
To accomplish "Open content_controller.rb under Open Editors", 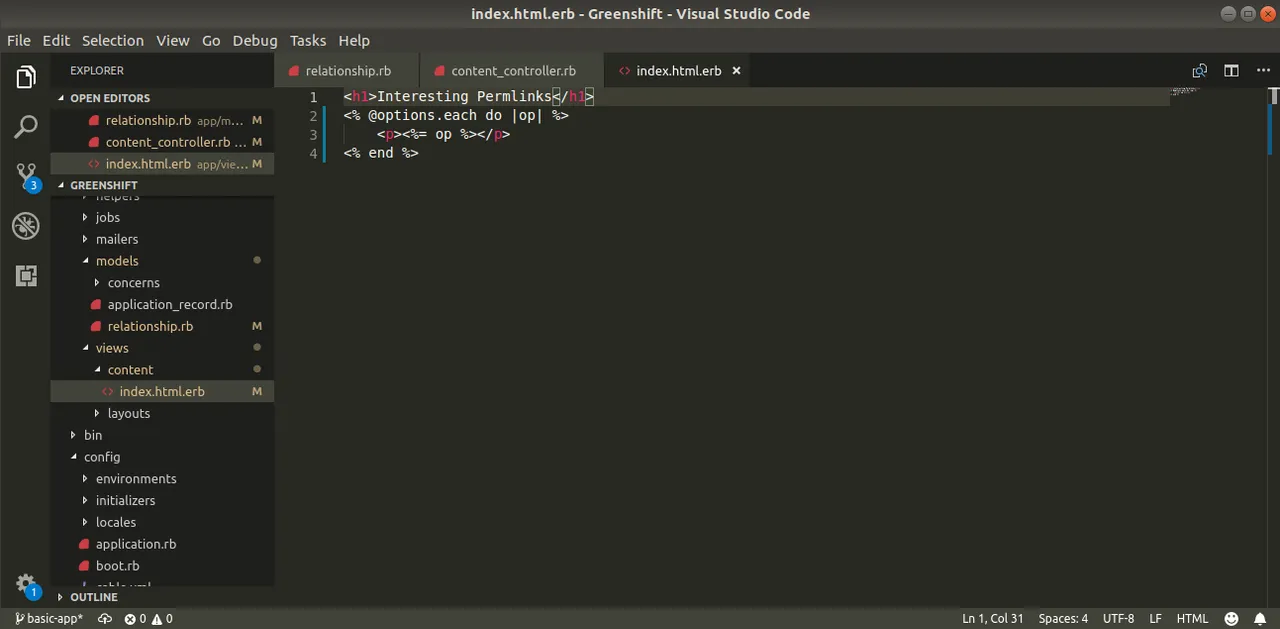I will coord(162,142).
